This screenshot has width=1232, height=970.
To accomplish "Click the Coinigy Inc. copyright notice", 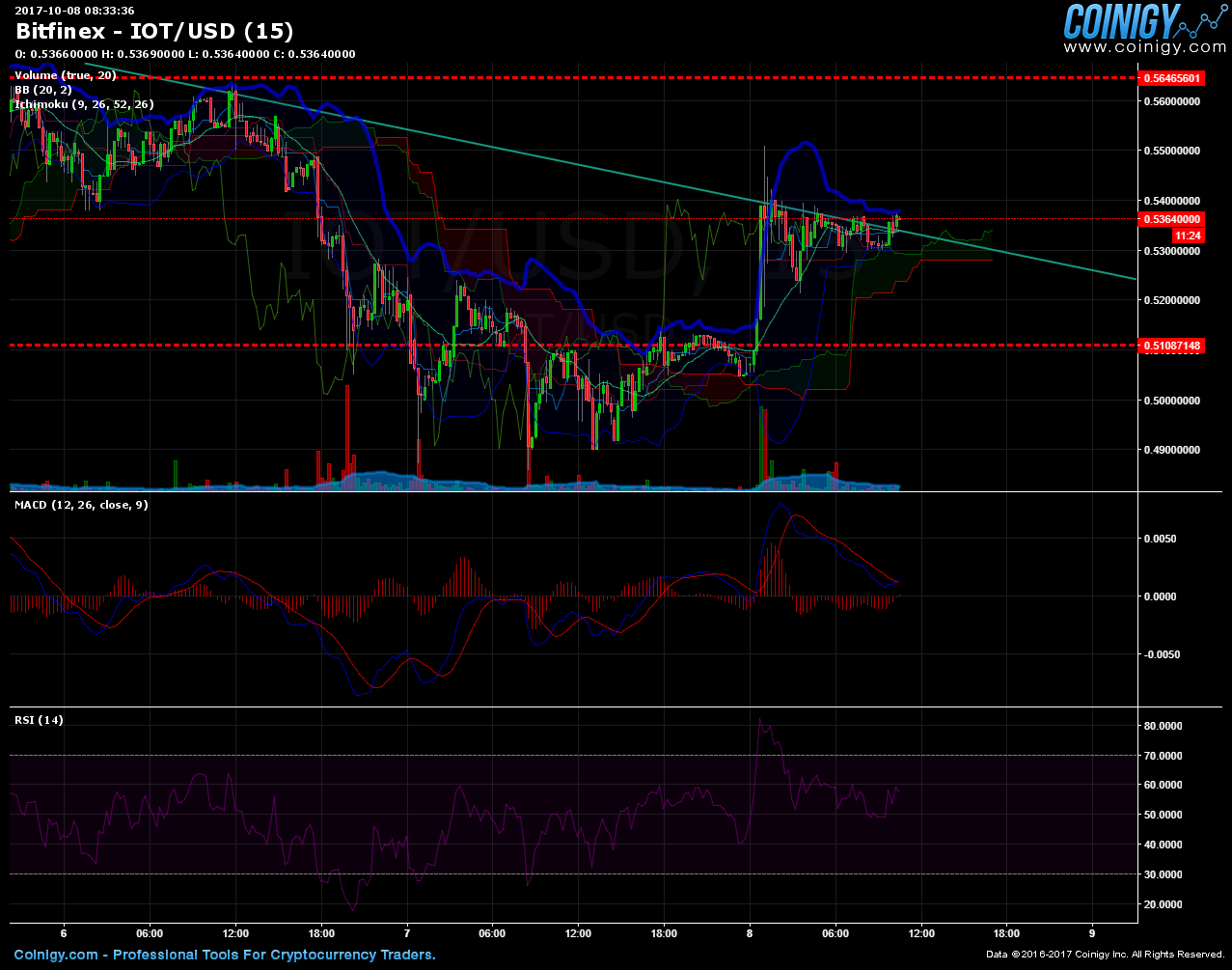I will (1106, 955).
